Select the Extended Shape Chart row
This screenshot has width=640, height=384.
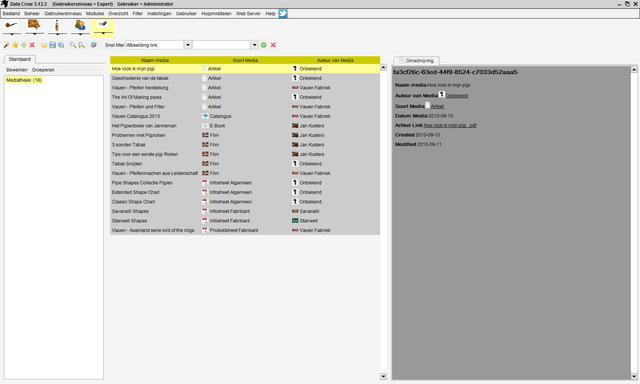coord(245,192)
